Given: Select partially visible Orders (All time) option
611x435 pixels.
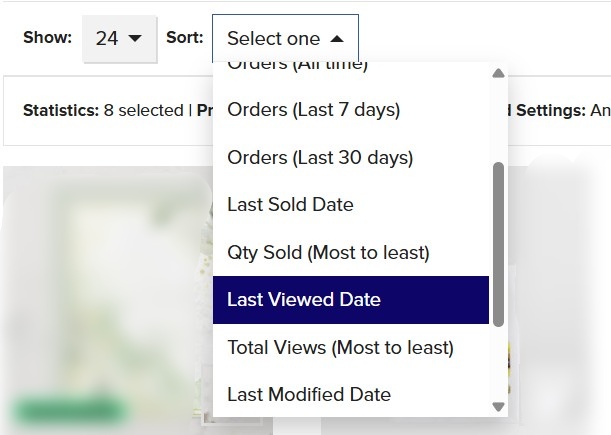Looking at the screenshot, I should point(351,70).
